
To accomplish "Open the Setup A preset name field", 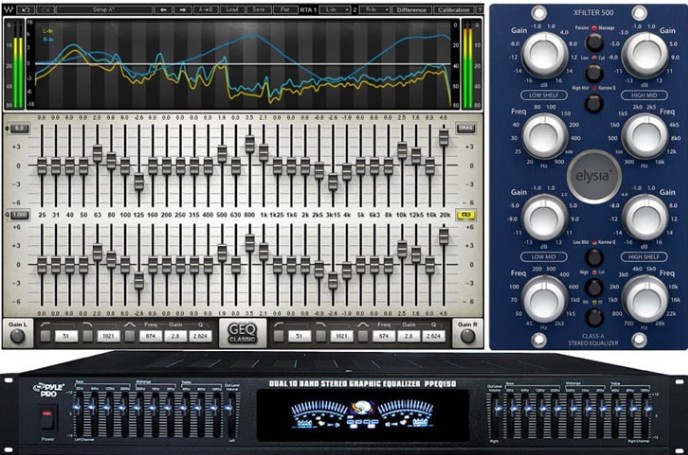I will (104, 10).
